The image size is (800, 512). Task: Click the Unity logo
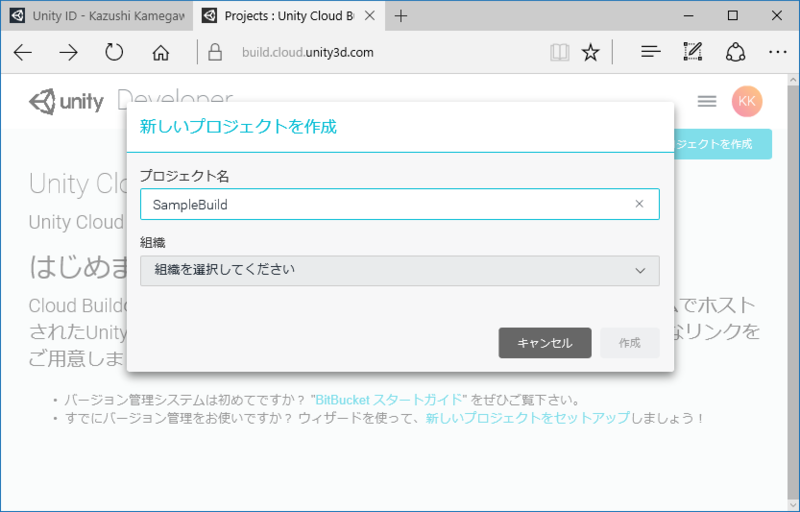pos(66,101)
